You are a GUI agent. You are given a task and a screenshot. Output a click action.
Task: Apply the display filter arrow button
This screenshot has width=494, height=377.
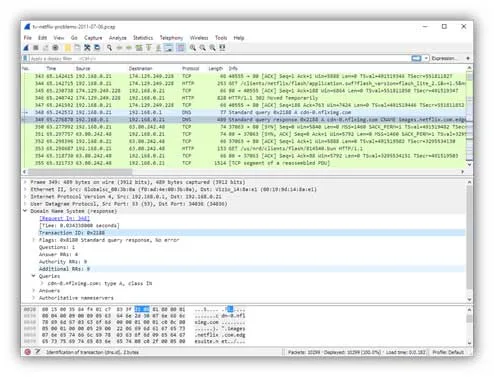point(416,58)
